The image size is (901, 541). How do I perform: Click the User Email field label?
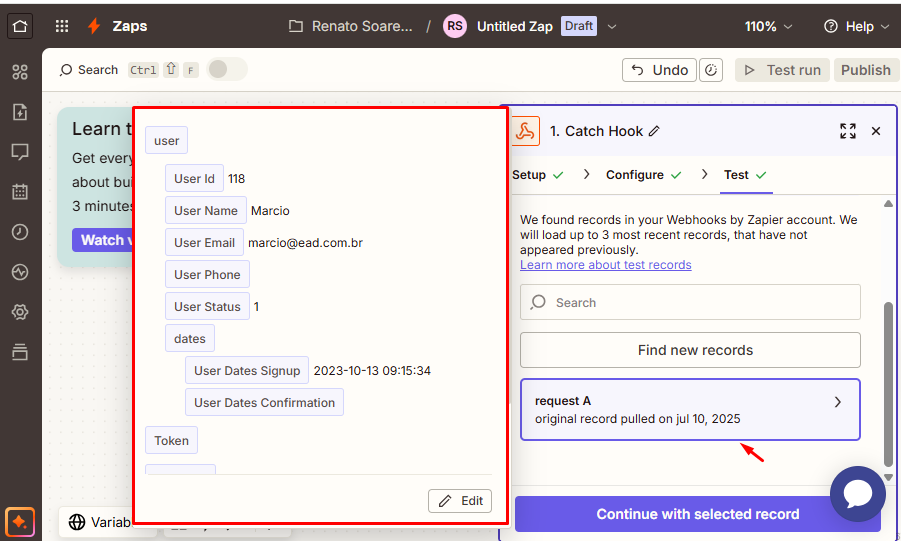tap(204, 243)
